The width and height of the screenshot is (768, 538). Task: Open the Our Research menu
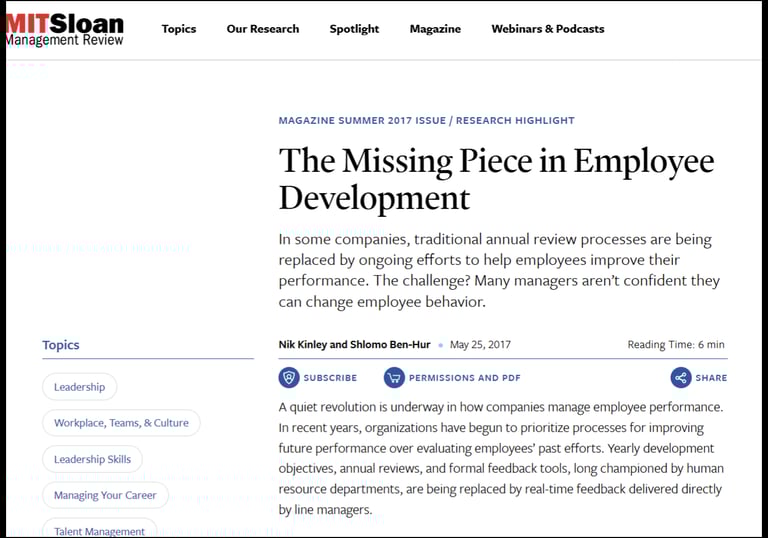pos(263,29)
